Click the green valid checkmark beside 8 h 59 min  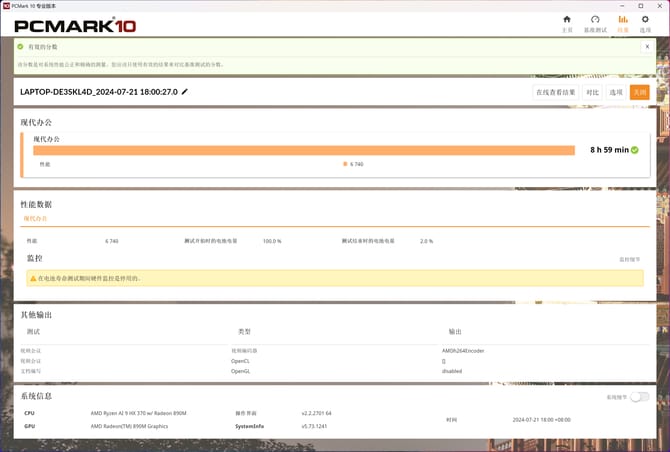click(x=635, y=150)
